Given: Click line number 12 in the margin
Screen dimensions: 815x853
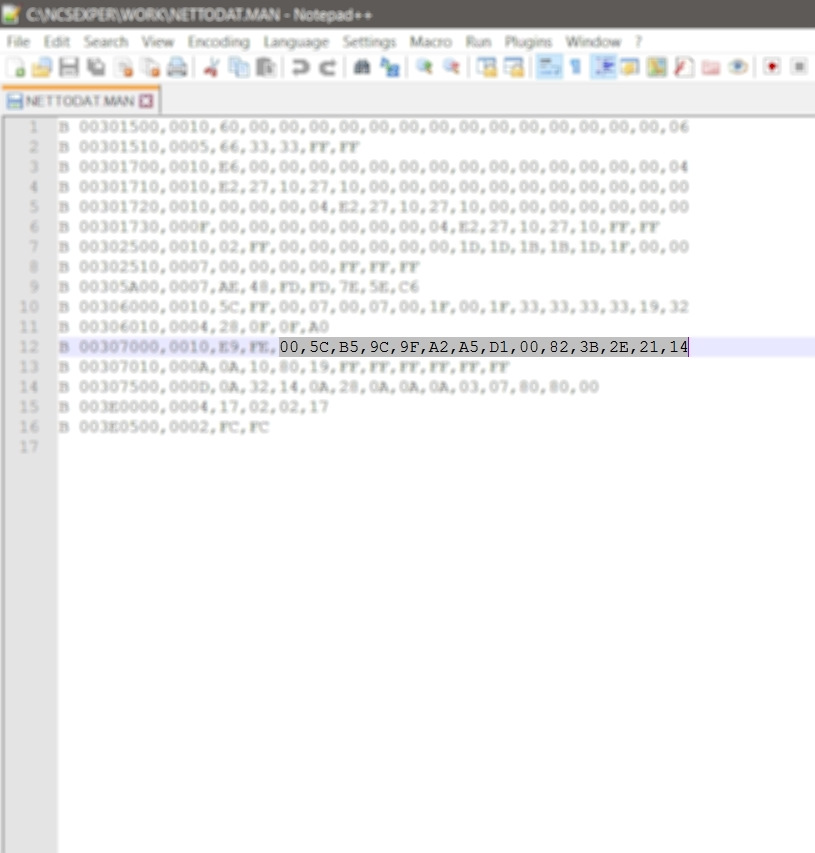Looking at the screenshot, I should (x=29, y=347).
